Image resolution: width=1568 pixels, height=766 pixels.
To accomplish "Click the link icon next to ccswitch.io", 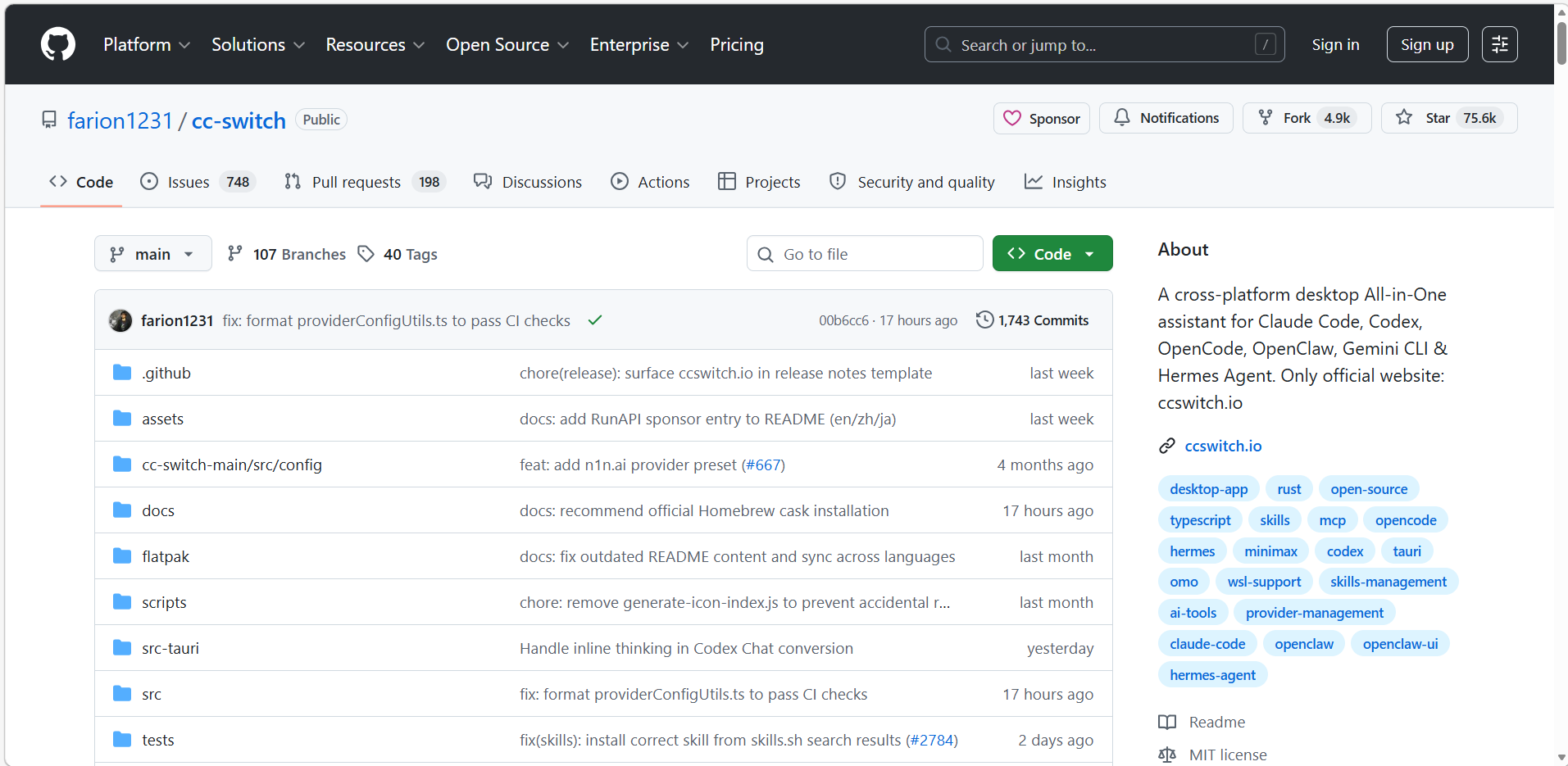I will (1167, 446).
